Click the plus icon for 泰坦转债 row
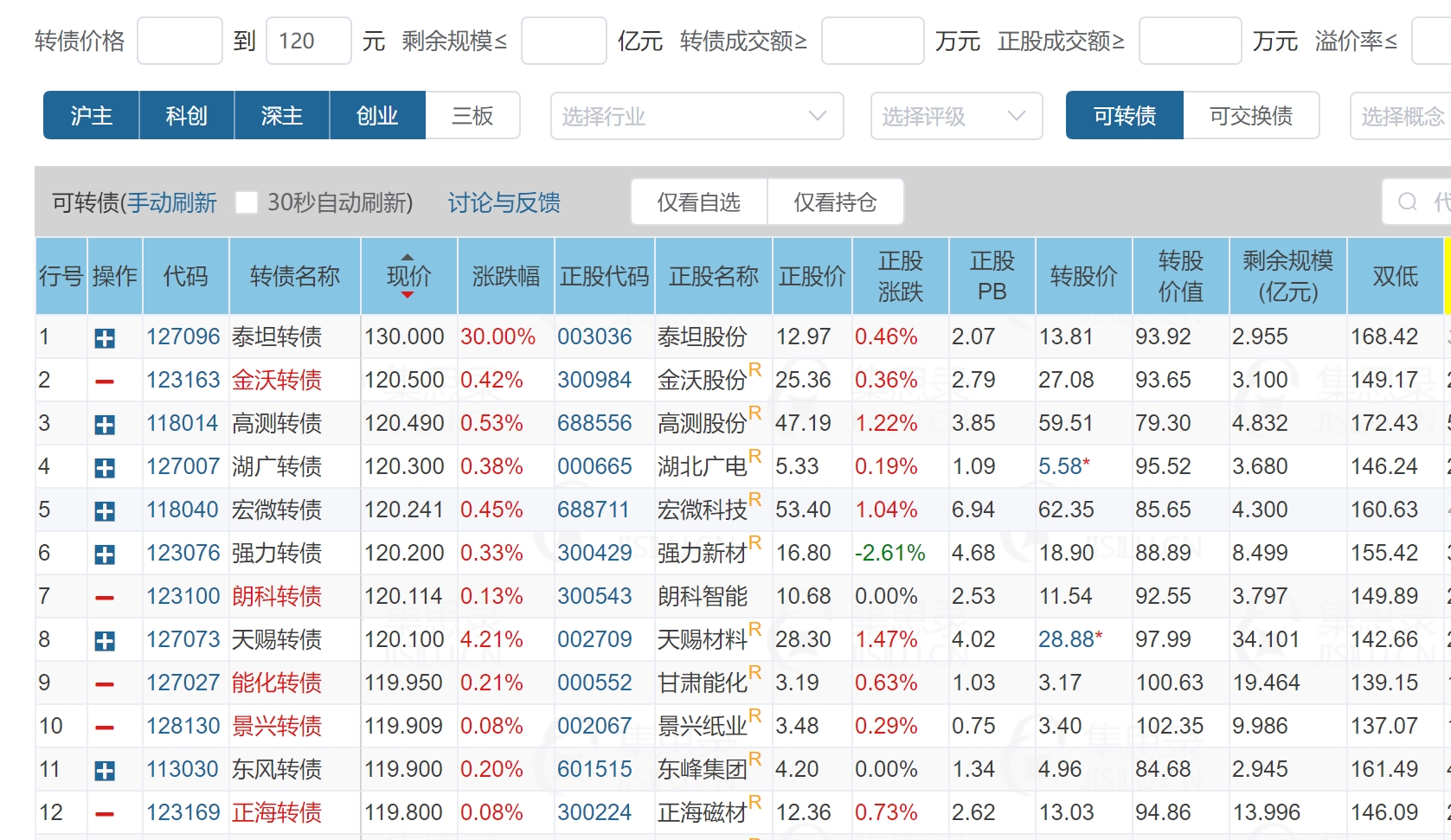Viewport: 1451px width, 840px height. 105,338
